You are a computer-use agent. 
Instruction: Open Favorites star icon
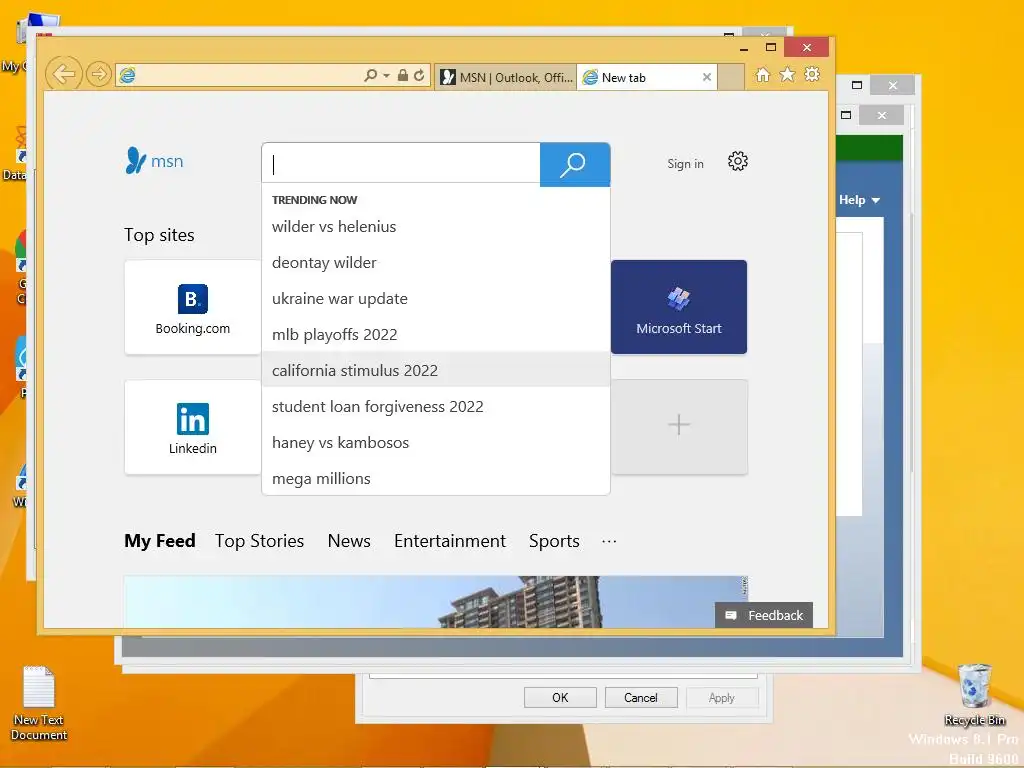[x=788, y=75]
